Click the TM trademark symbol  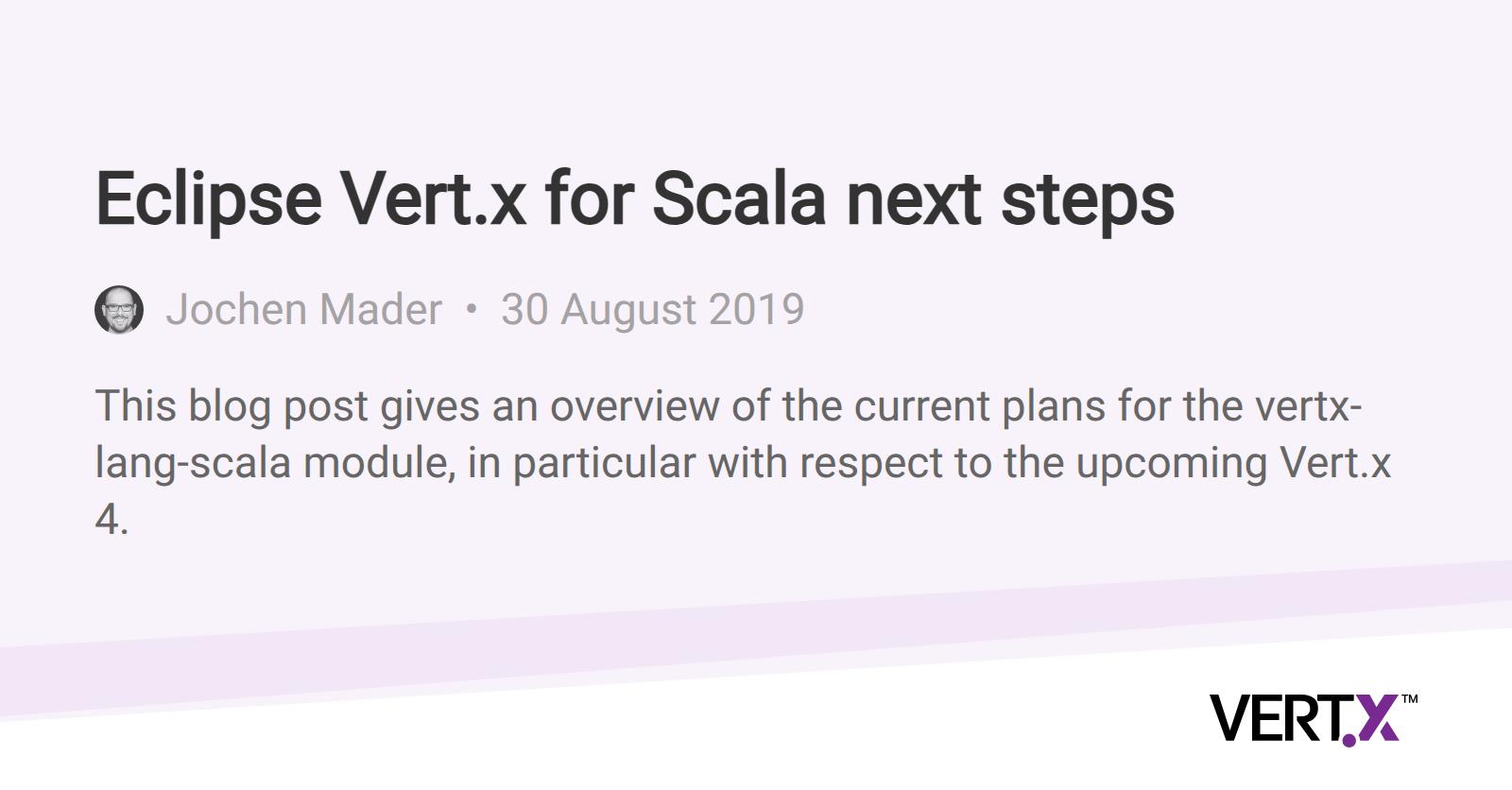click(1409, 699)
